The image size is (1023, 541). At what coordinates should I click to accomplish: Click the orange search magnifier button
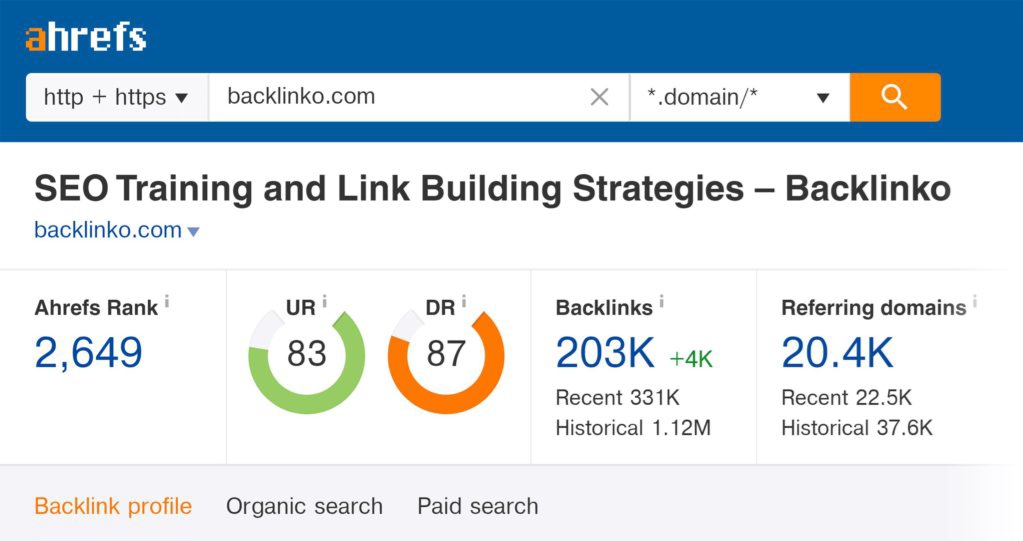point(894,97)
